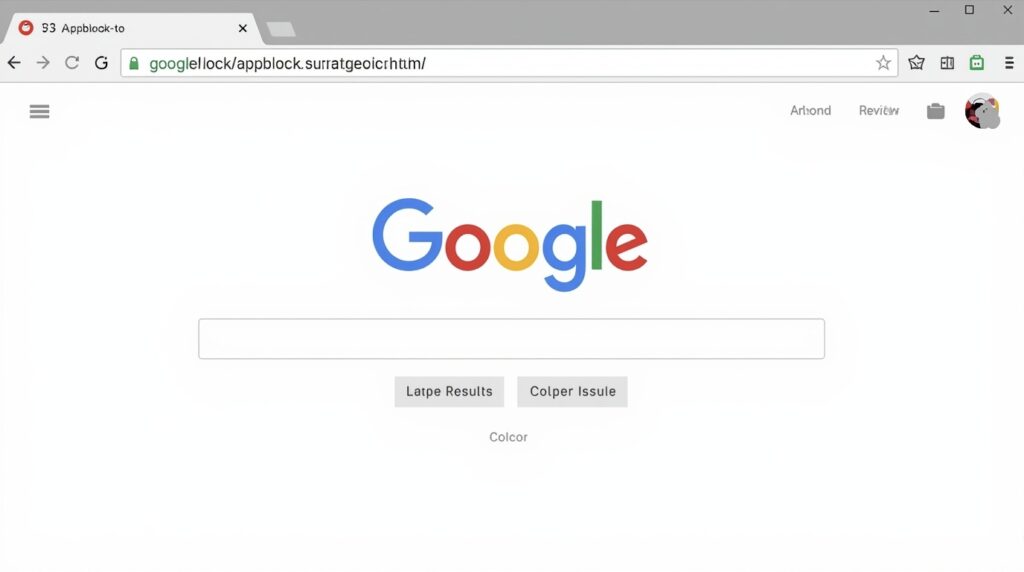Focus the Google search input box
Image resolution: width=1024 pixels, height=572 pixels.
coord(511,338)
